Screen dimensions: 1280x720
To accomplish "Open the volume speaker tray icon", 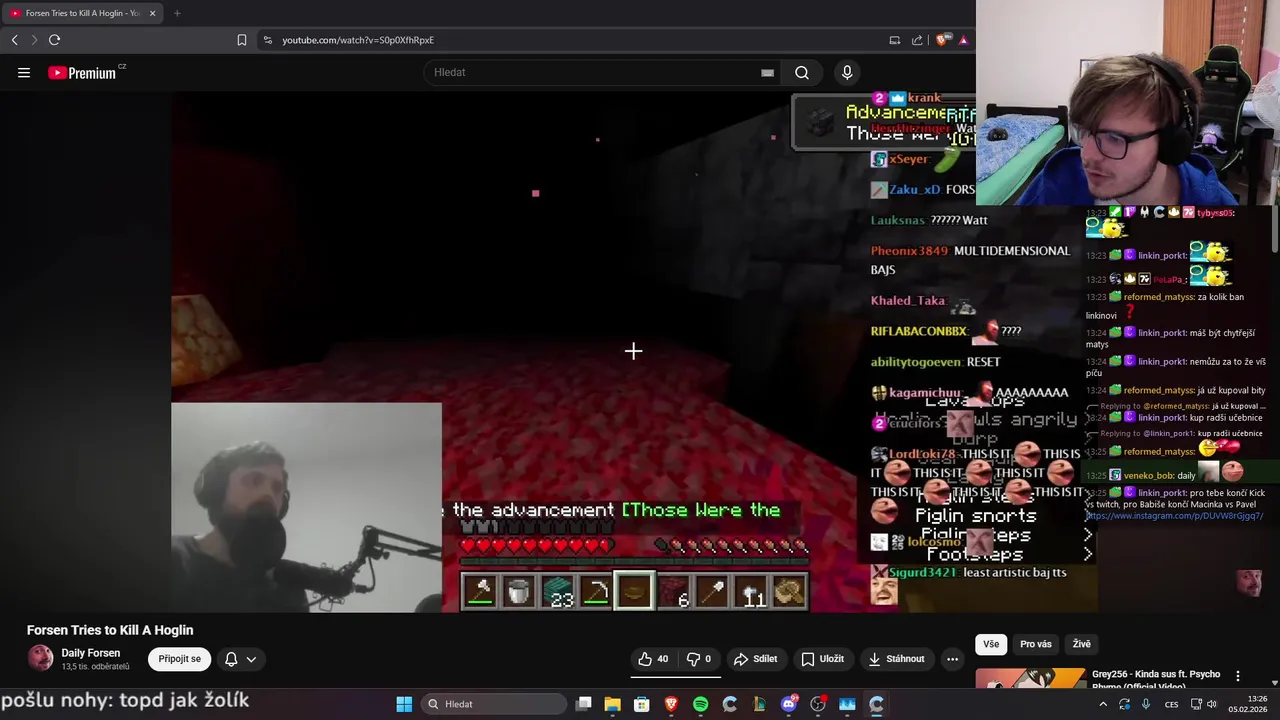I will tap(1211, 704).
